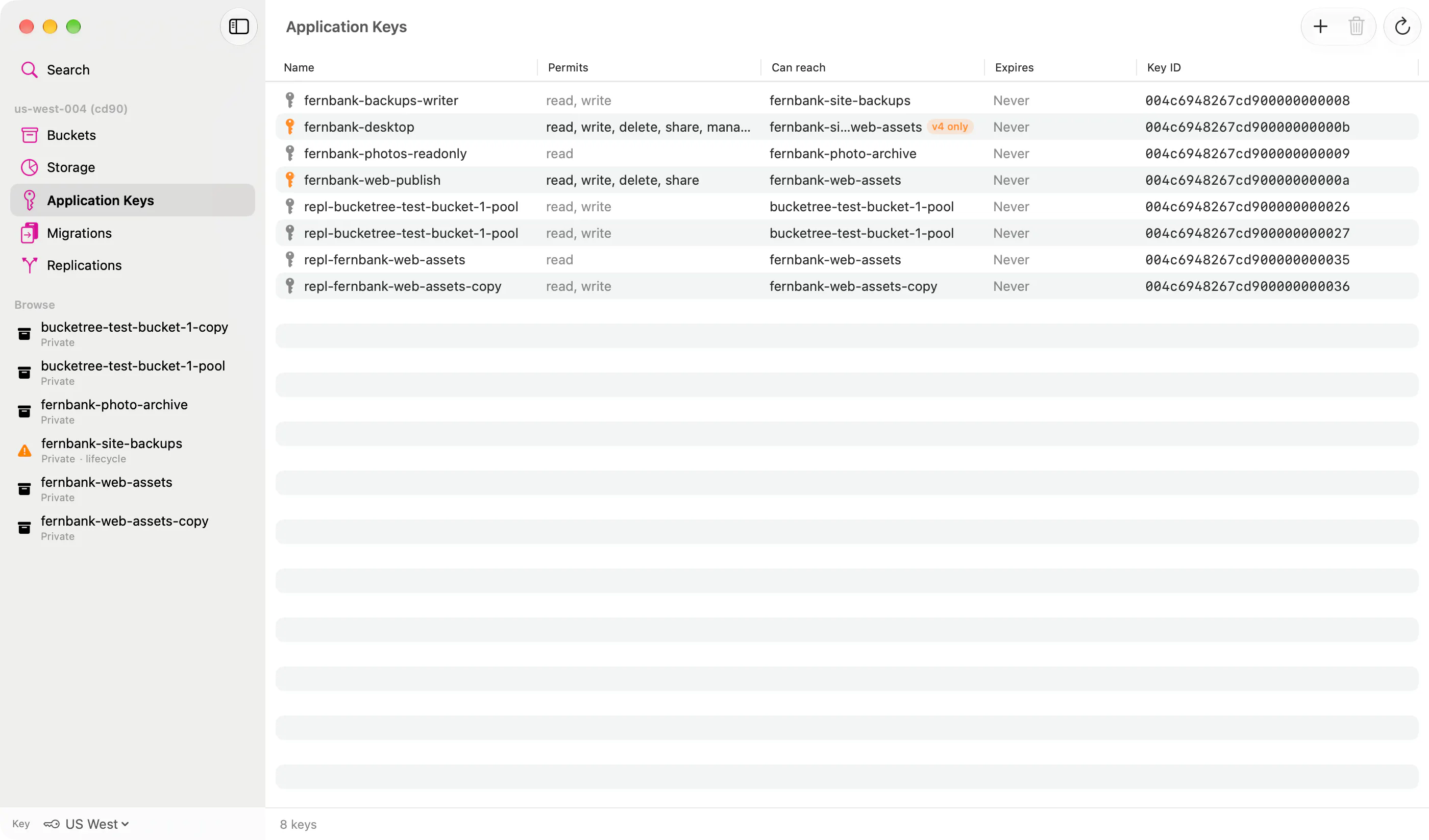Viewport: 1429px width, 840px height.
Task: Select the fernbank-web-publish key name
Action: click(x=372, y=180)
